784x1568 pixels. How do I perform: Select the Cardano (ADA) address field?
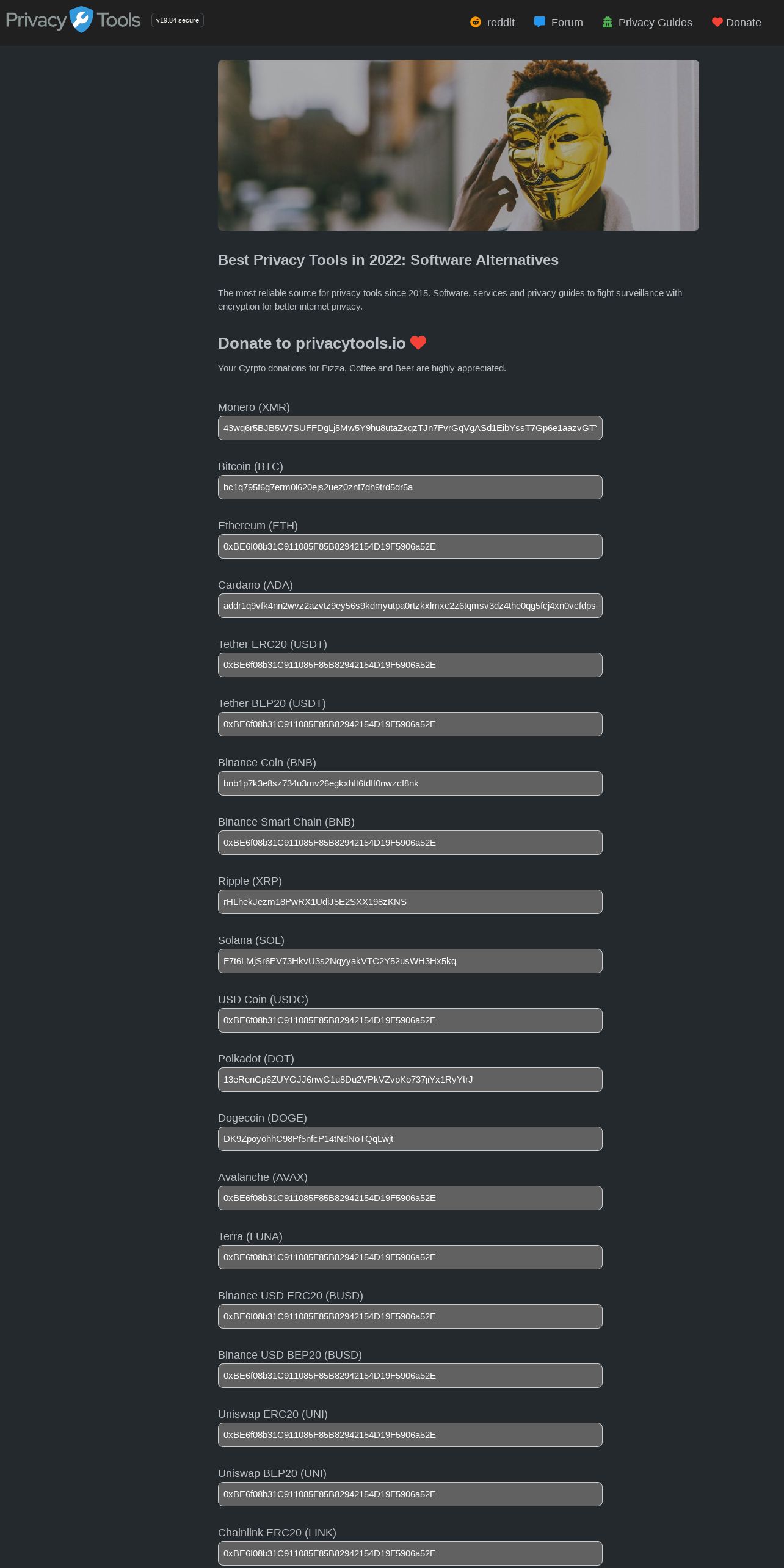pos(410,606)
